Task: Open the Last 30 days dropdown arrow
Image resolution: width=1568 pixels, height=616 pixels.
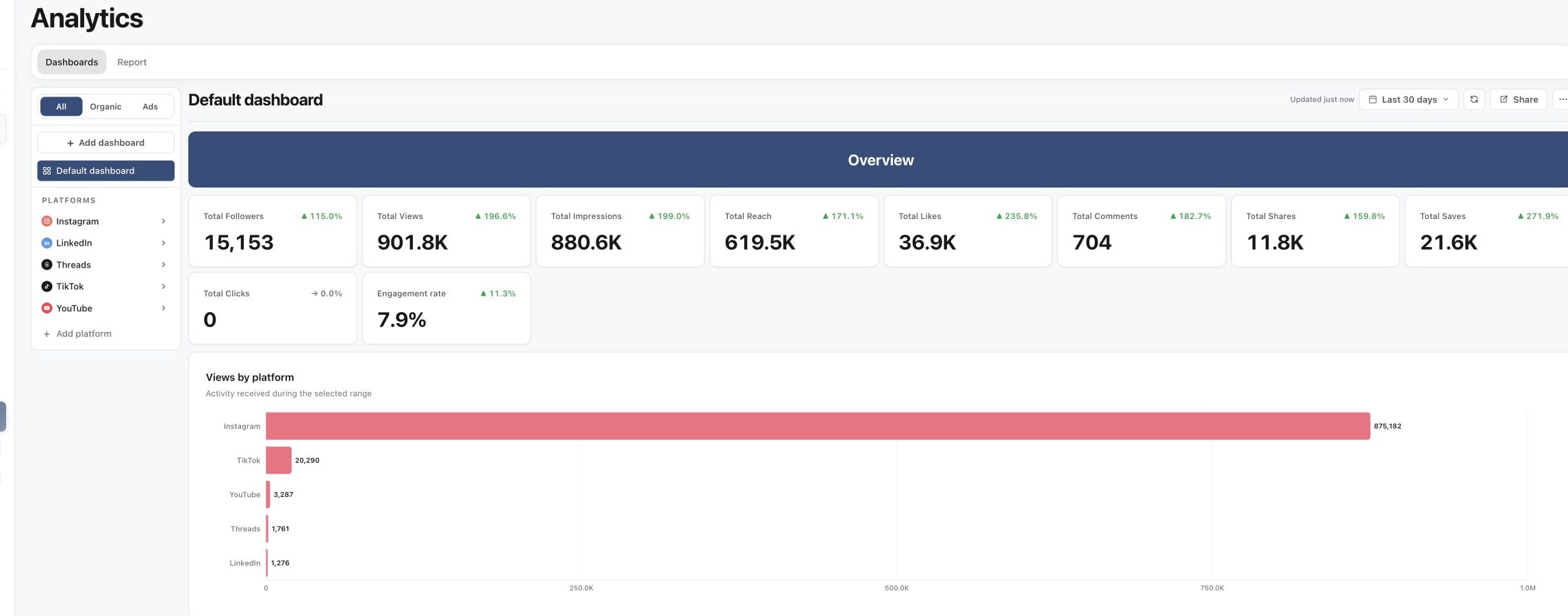Action: pyautogui.click(x=1445, y=99)
